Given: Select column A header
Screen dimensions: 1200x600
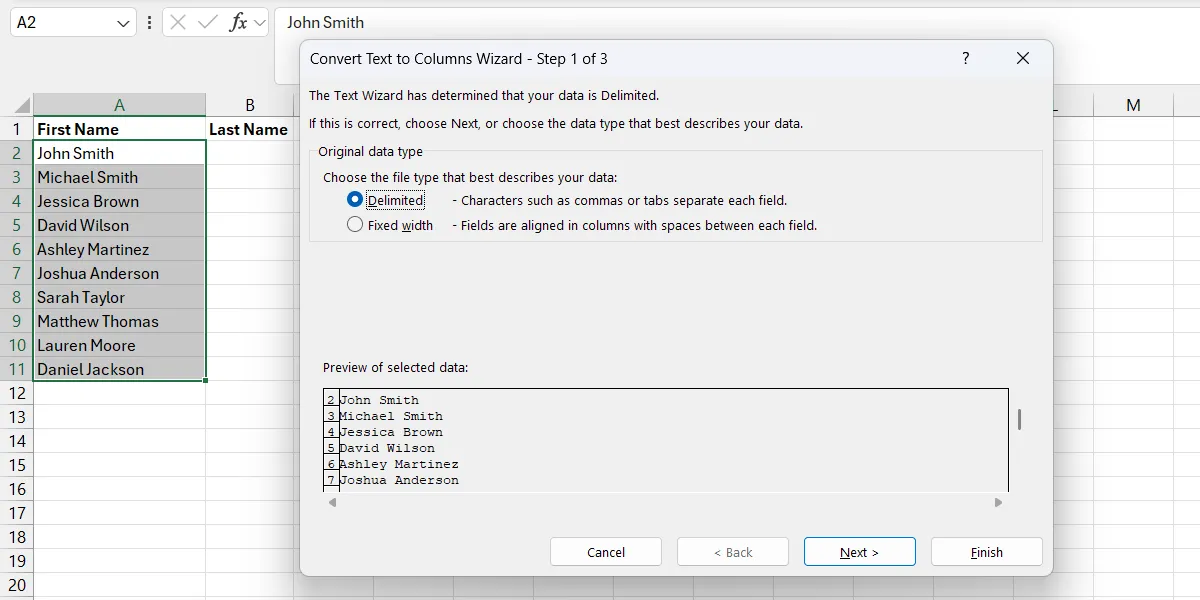Looking at the screenshot, I should [119, 105].
